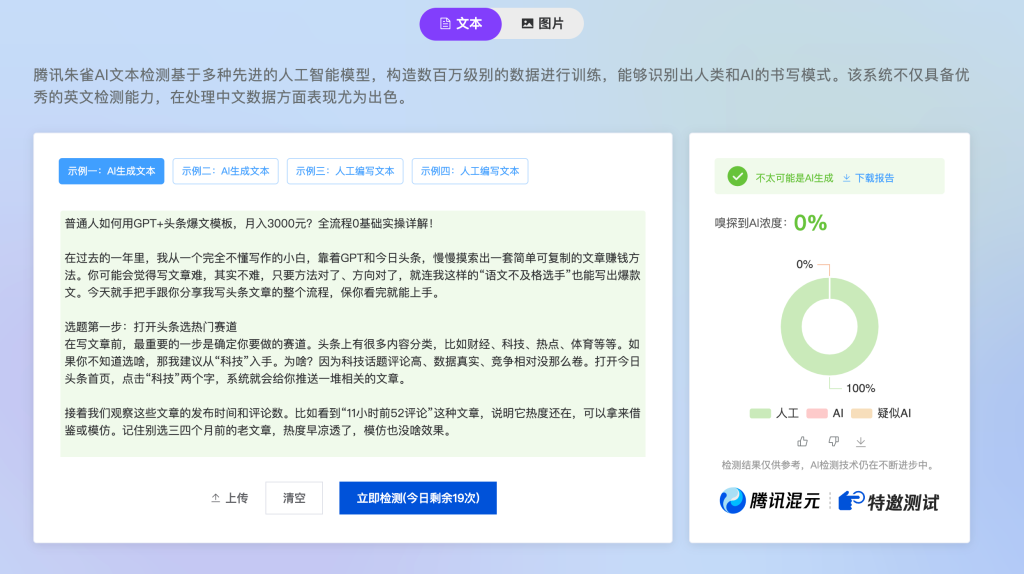Select 示例四：人工编写文本
This screenshot has width=1024, height=574.
click(470, 171)
